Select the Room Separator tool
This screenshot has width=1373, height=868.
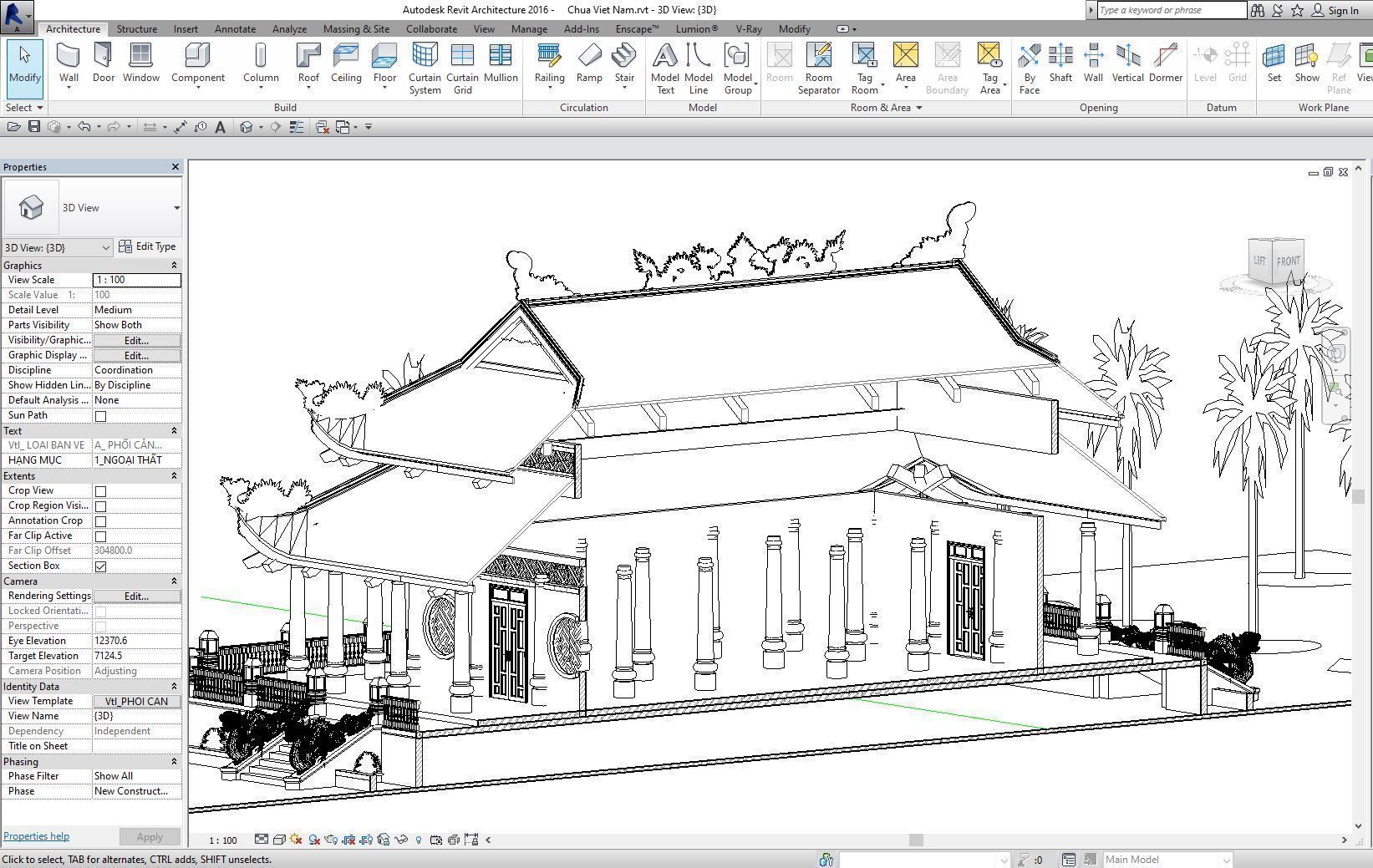click(x=819, y=69)
